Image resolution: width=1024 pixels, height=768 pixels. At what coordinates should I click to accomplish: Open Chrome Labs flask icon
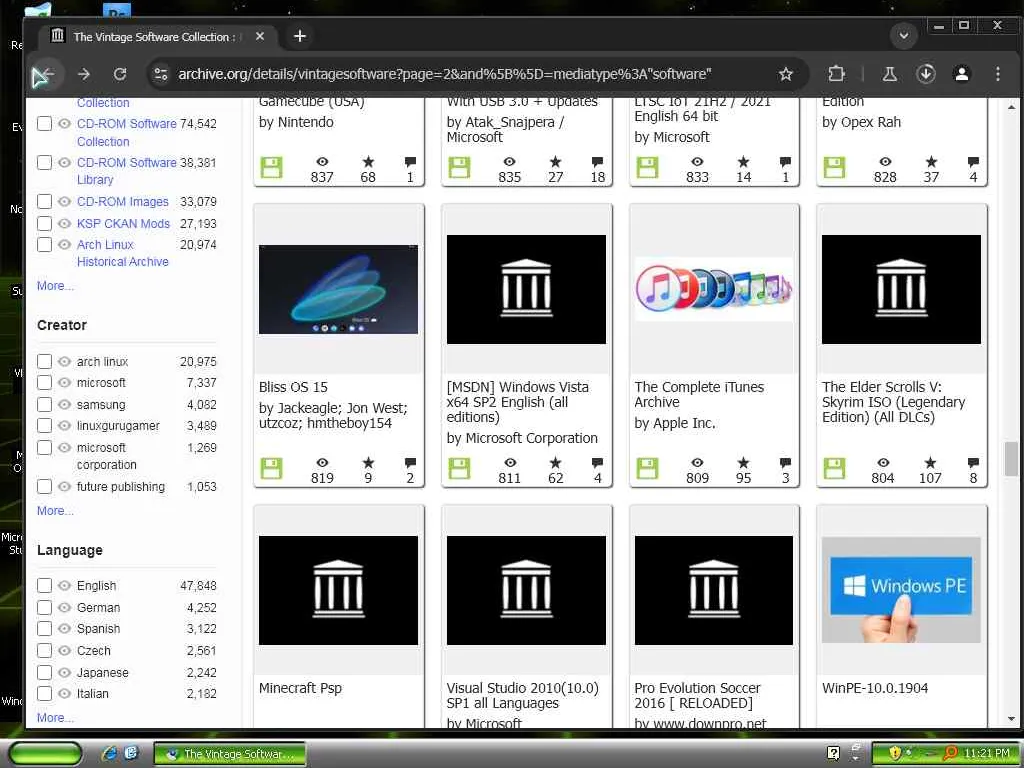click(x=889, y=74)
